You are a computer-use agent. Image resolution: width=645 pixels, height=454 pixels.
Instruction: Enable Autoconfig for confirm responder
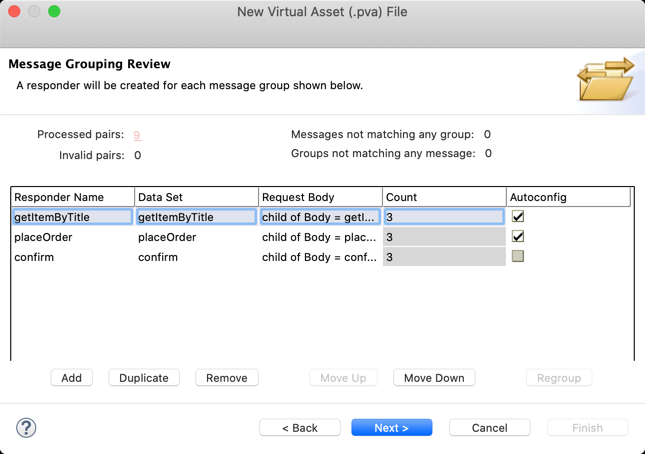517,256
